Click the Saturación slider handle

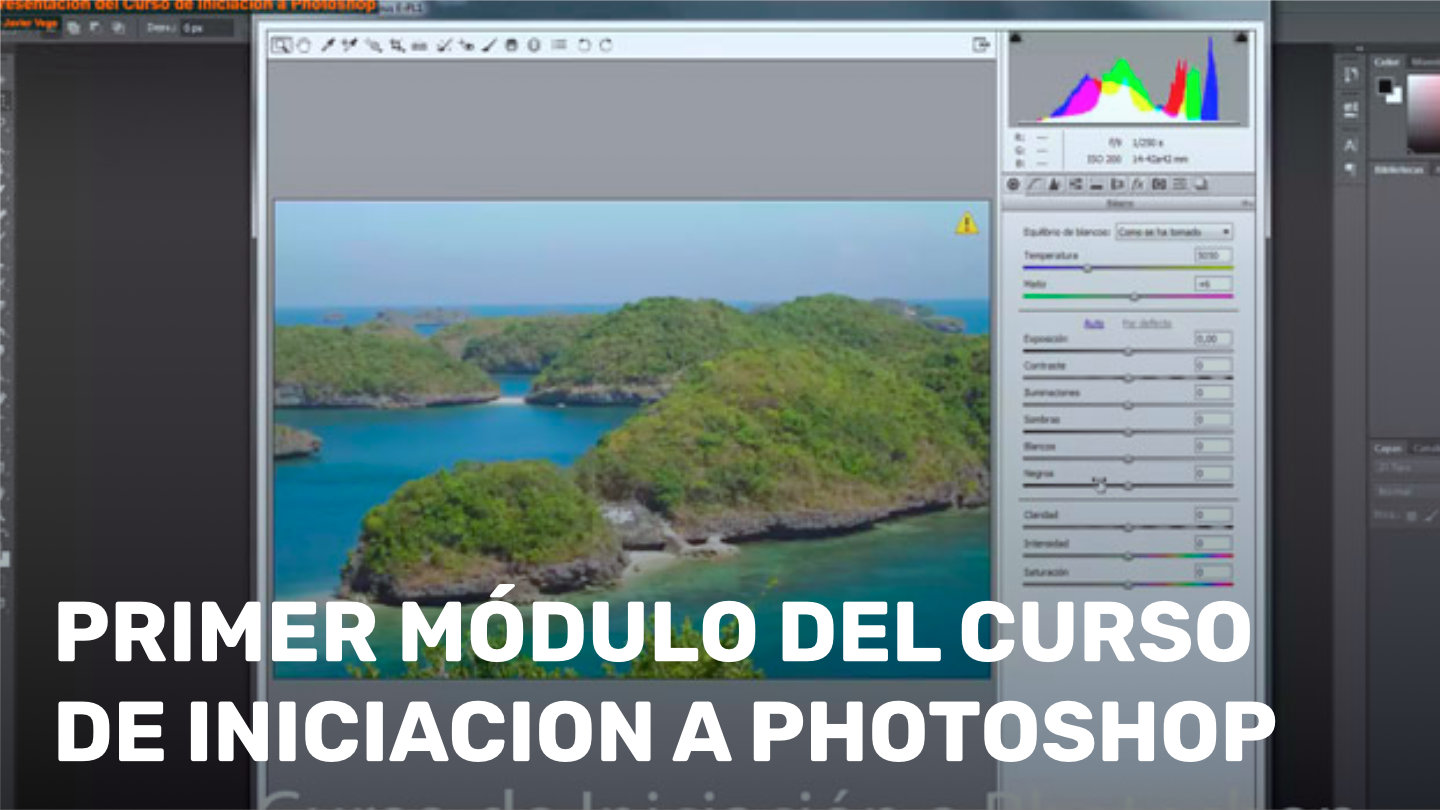click(x=1128, y=584)
